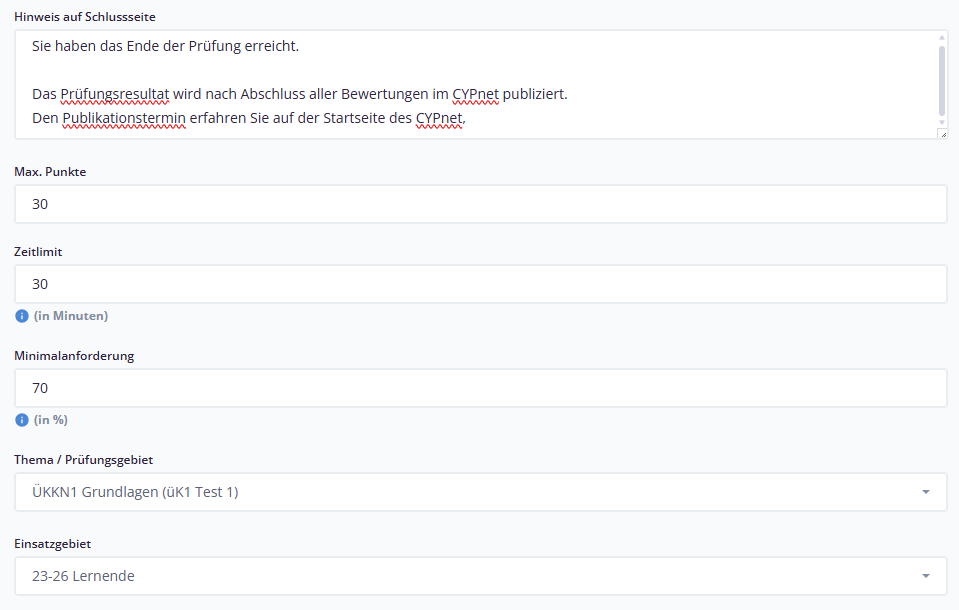
Task: Click the resize handle of the Hinweis textarea
Action: [942, 133]
